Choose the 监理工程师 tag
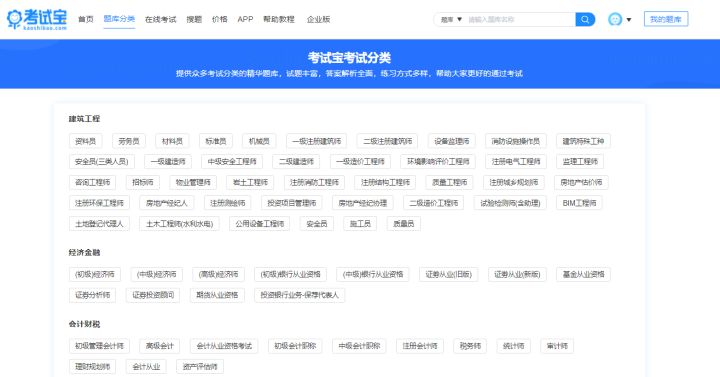Viewport: 720px width, 377px height. (580, 162)
